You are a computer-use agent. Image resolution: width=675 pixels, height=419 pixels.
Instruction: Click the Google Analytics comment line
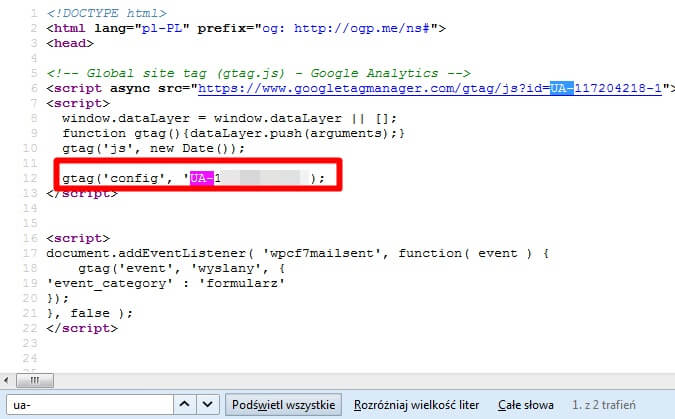point(259,73)
